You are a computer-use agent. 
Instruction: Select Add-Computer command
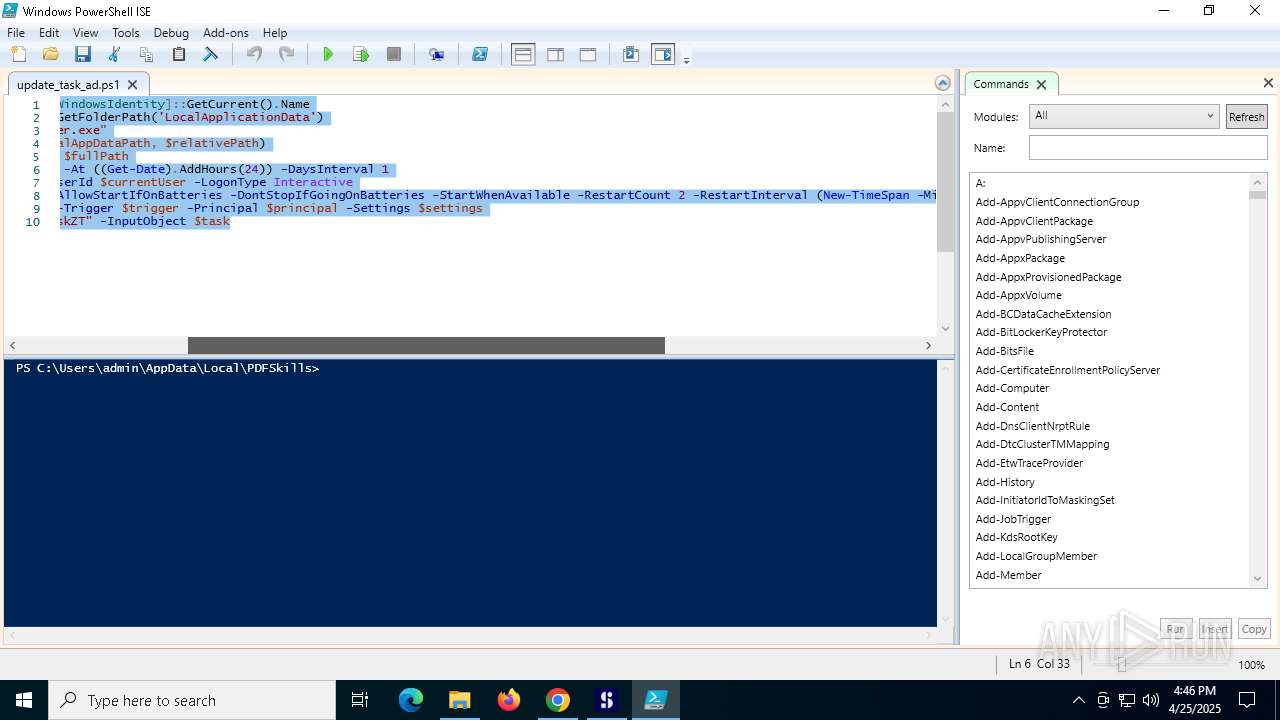coord(1012,388)
